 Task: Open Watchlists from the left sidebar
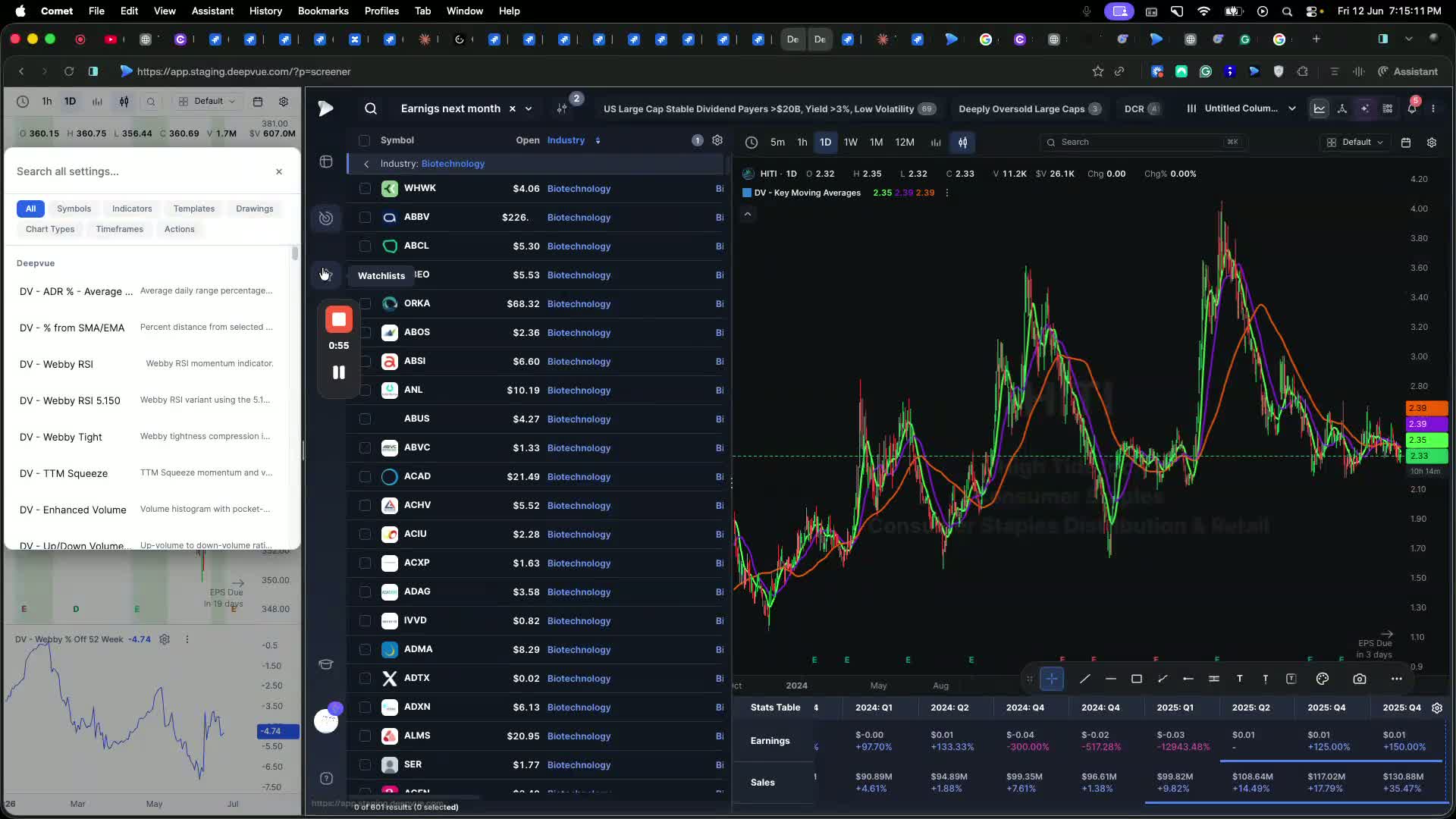326,275
